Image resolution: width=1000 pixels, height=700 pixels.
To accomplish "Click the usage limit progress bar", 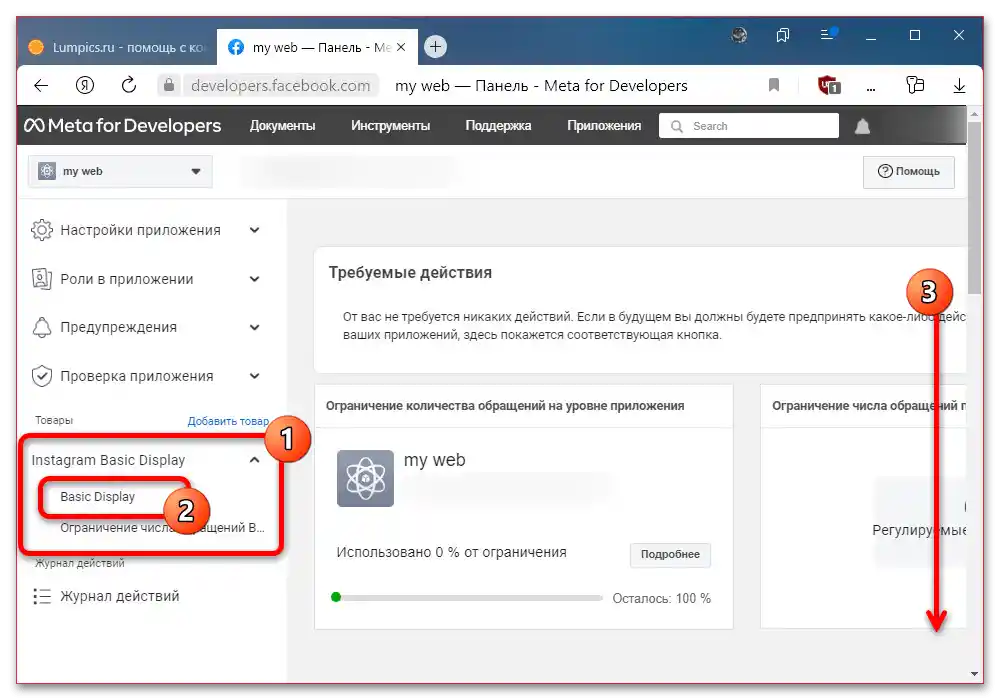I will (x=465, y=597).
